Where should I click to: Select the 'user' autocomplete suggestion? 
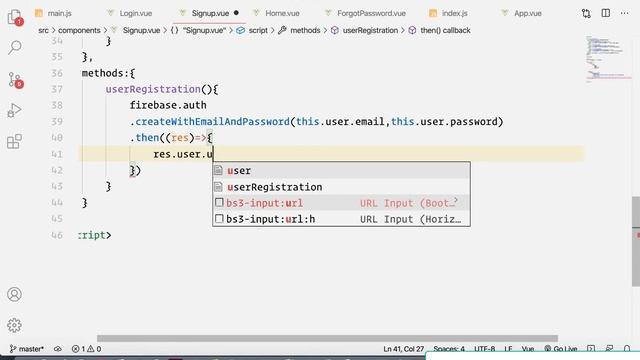341,171
